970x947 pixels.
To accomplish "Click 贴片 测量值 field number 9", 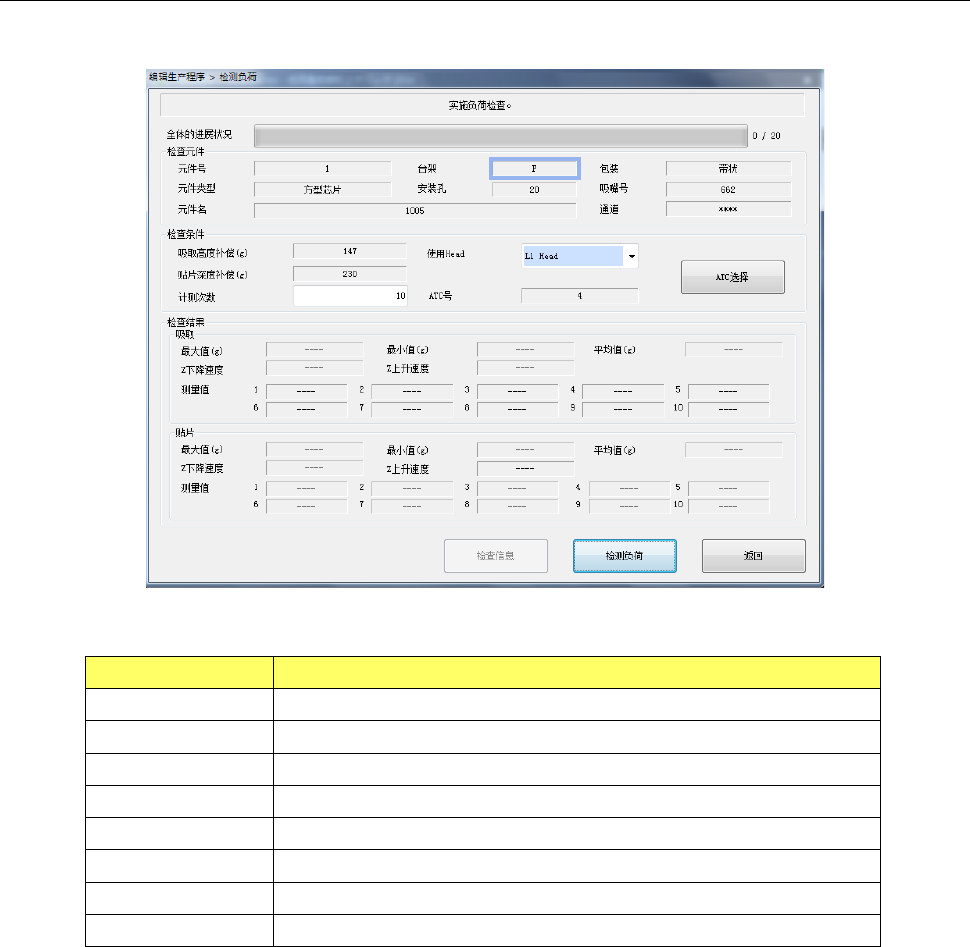I will [x=629, y=507].
